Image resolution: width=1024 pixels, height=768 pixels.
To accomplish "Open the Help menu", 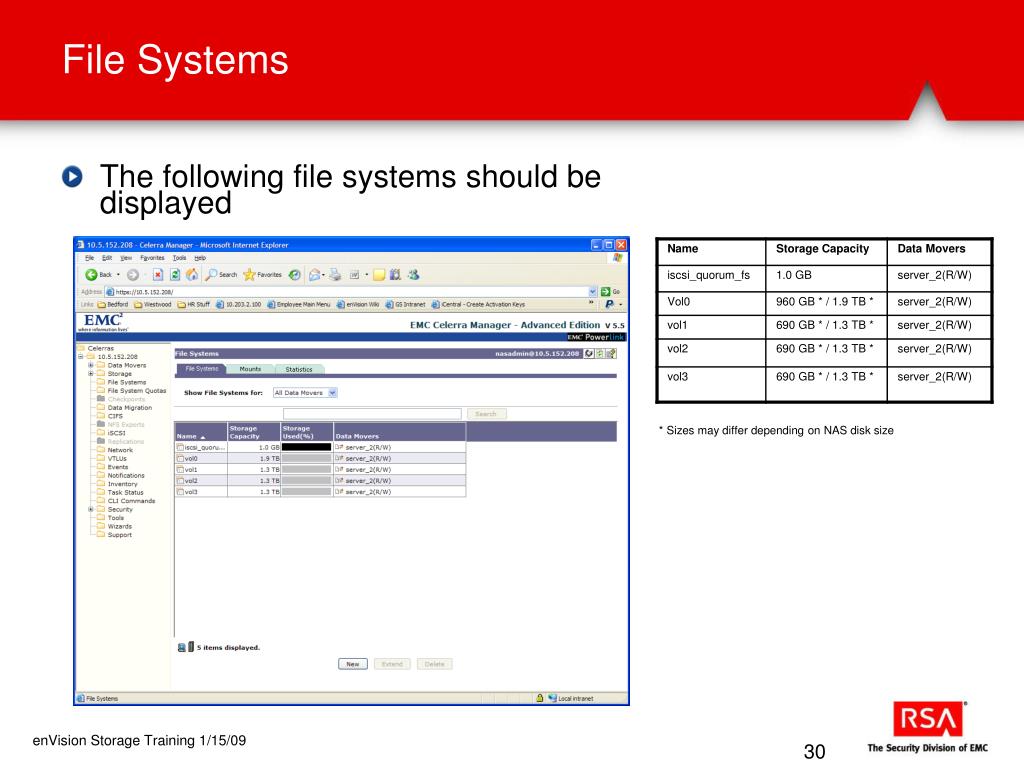I will tap(200, 258).
